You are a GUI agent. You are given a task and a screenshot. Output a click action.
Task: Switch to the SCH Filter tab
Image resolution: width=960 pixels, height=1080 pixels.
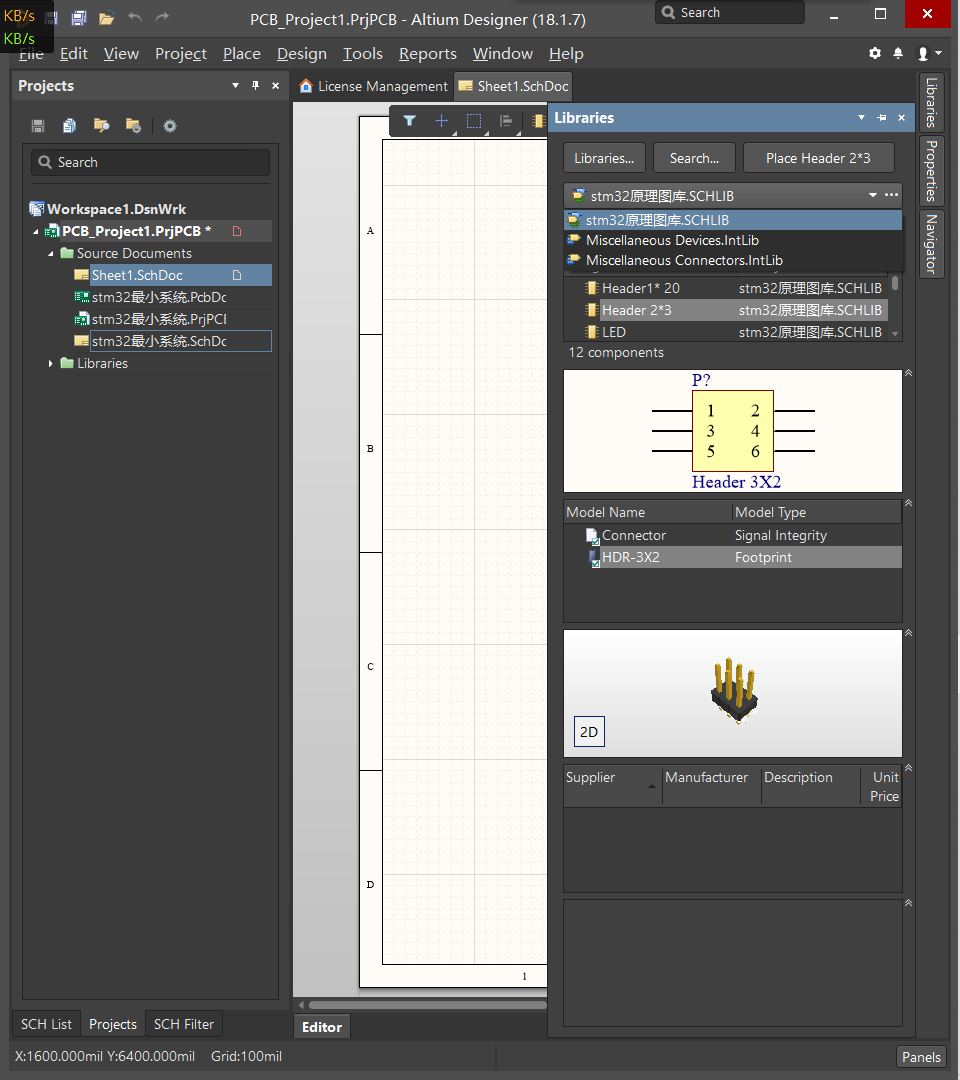coord(184,1024)
